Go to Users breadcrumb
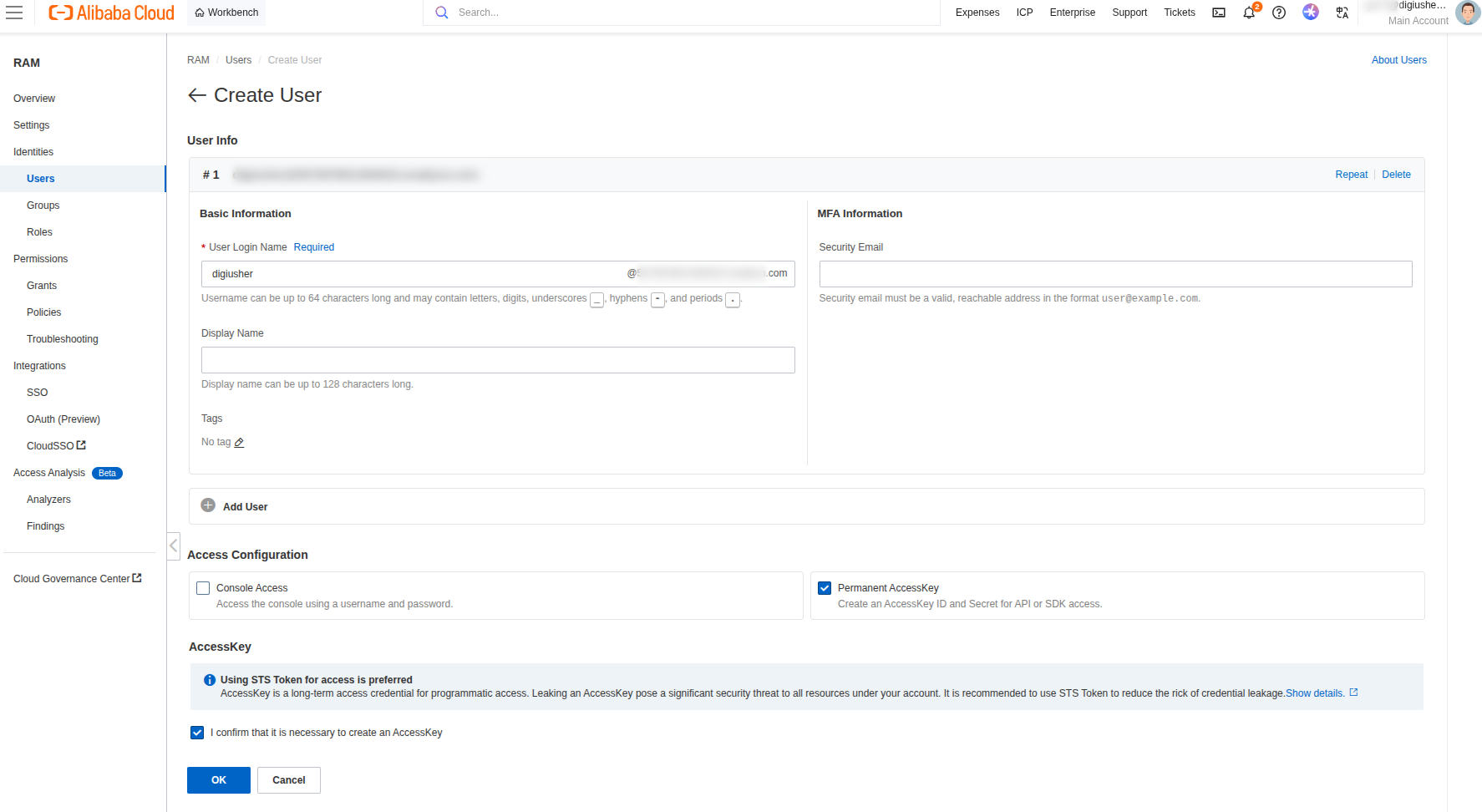This screenshot has height=812, width=1482. tap(238, 60)
